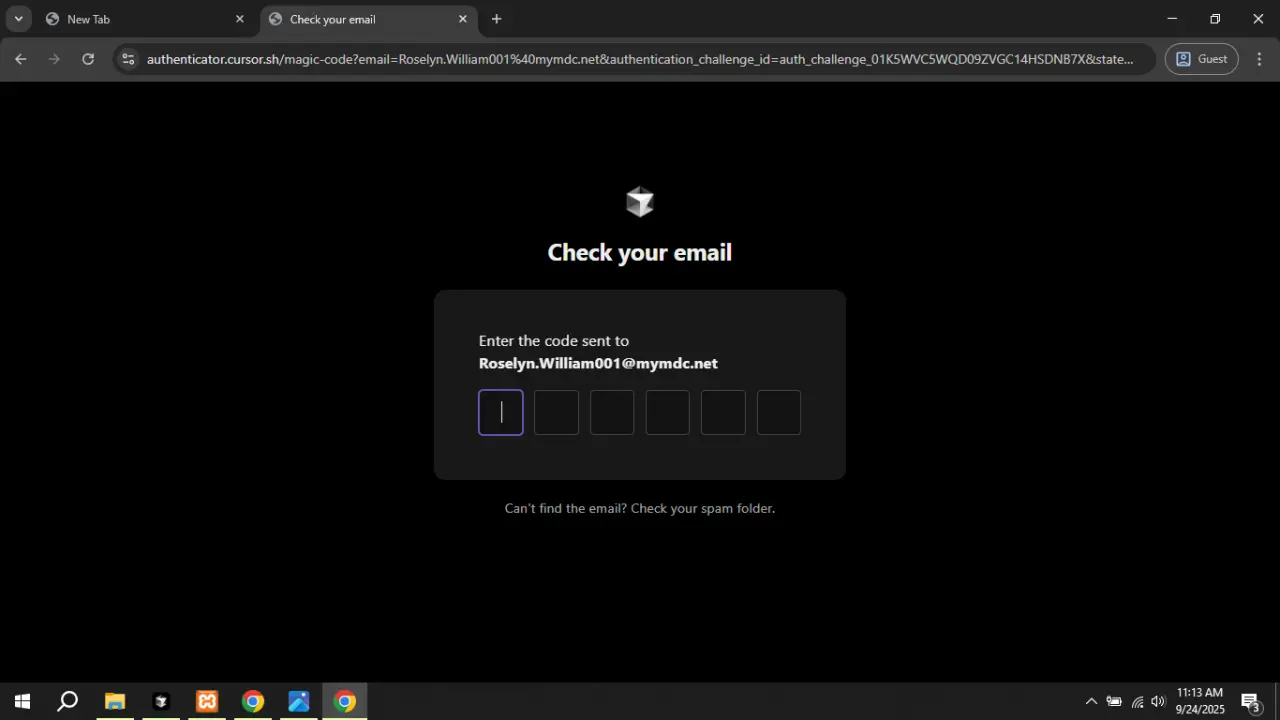Select the third code digit box
This screenshot has width=1280, height=720.
click(x=612, y=412)
